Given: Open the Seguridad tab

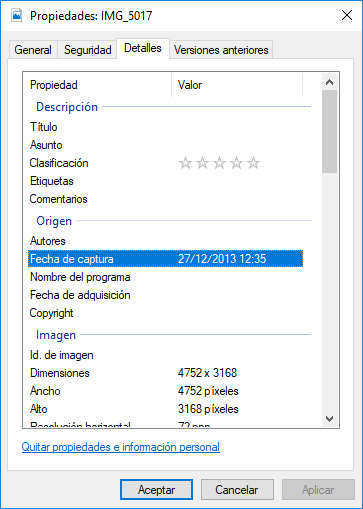Looking at the screenshot, I should tap(87, 50).
